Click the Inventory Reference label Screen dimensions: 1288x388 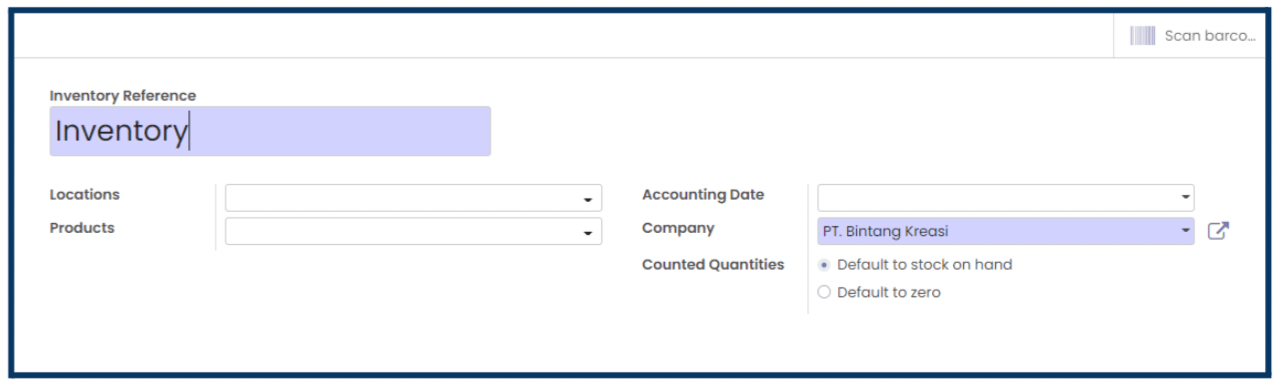tap(123, 96)
